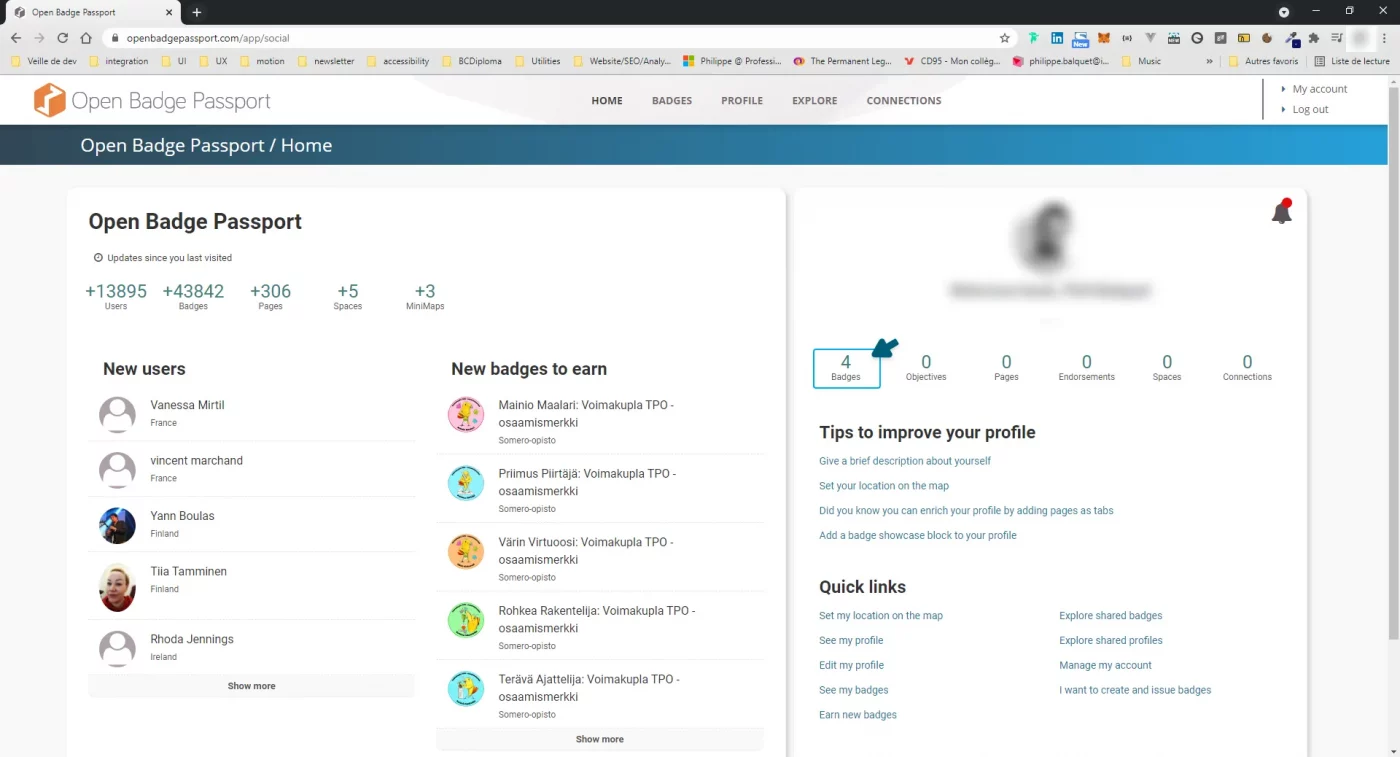The width and height of the screenshot is (1400, 757).
Task: Open the Värin Virtuoosi badge image
Action: (465, 551)
